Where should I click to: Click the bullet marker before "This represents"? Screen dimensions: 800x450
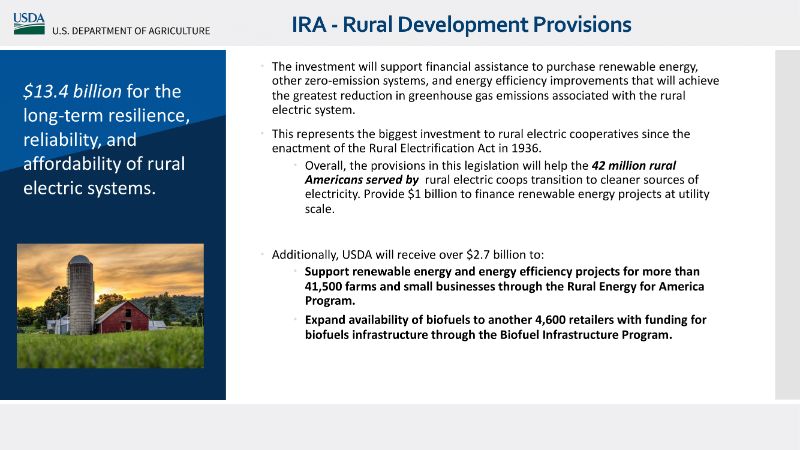261,134
